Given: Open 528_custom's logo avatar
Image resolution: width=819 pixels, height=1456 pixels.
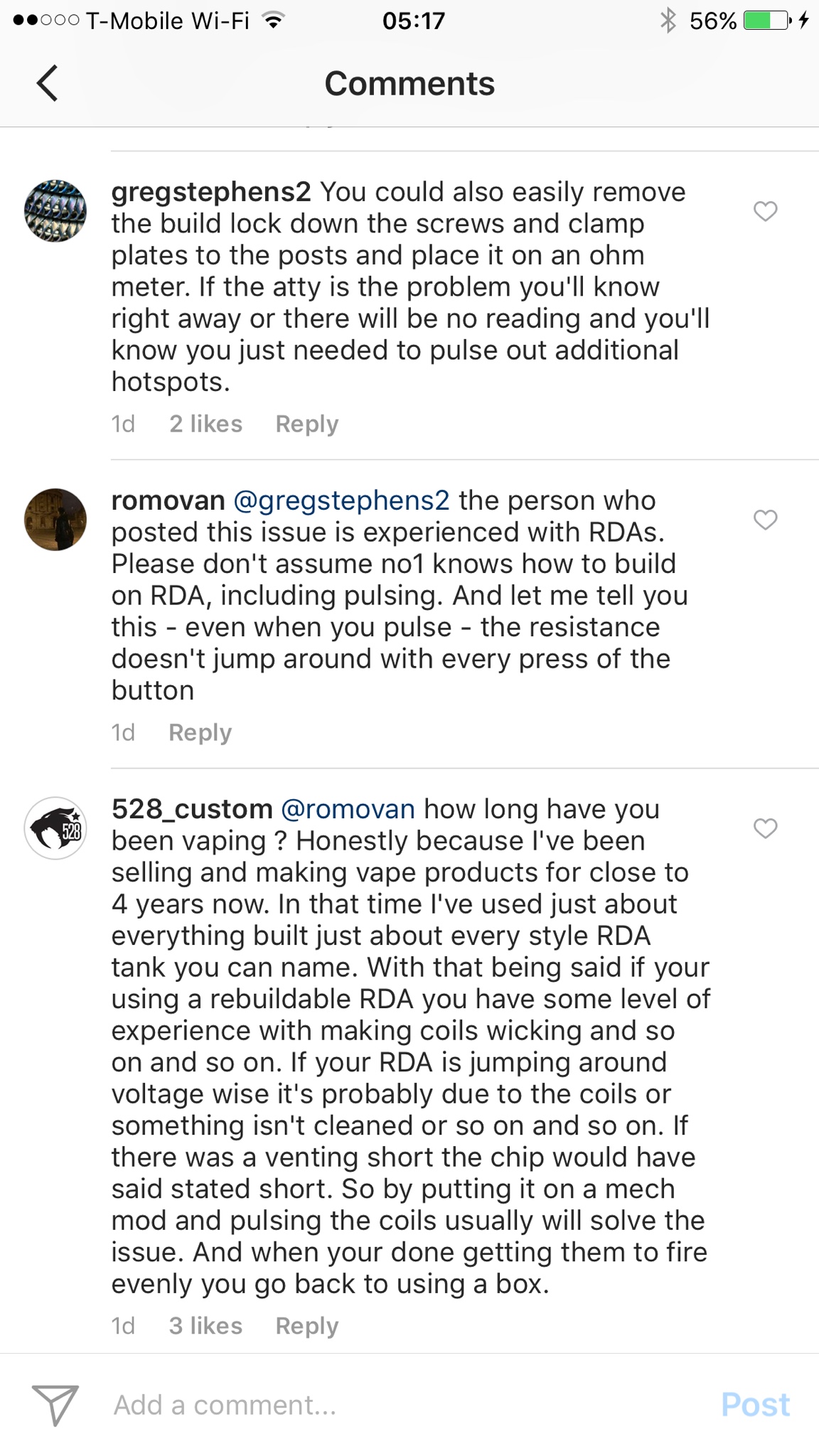Looking at the screenshot, I should (x=55, y=828).
